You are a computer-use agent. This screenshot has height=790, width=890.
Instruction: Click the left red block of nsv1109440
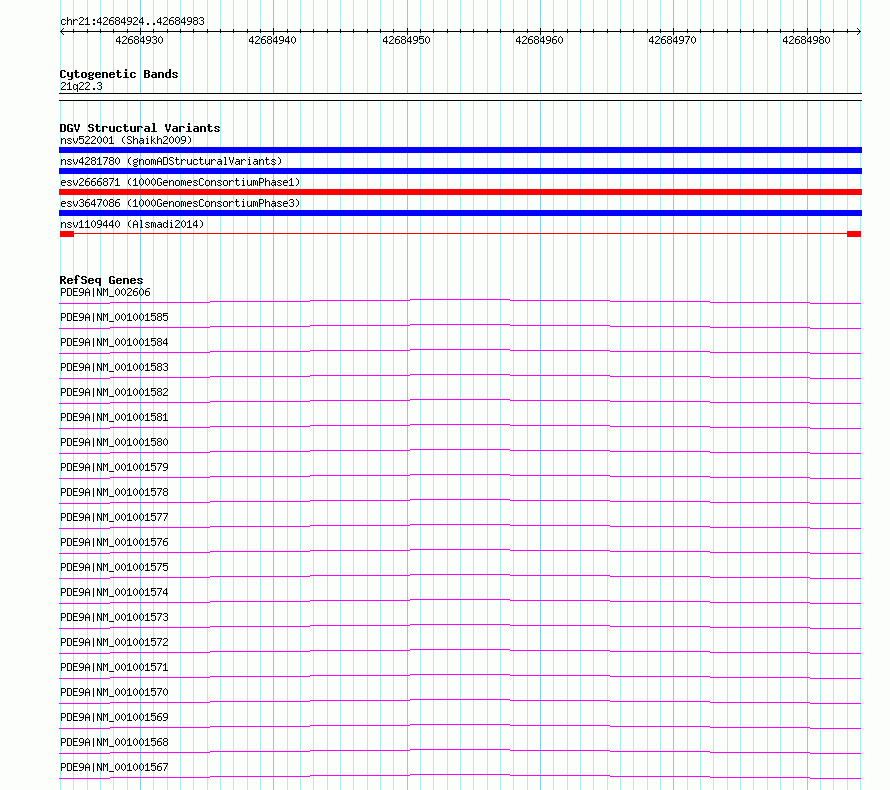[x=67, y=234]
